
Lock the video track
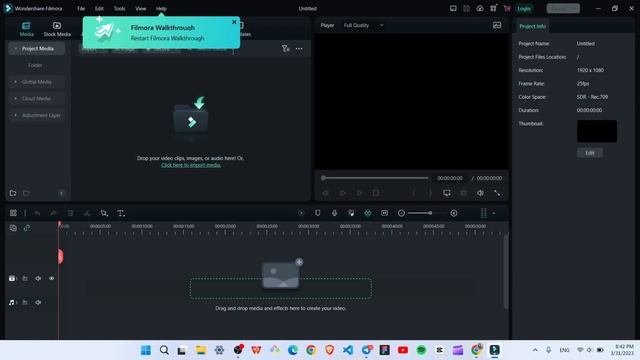click(x=25, y=278)
